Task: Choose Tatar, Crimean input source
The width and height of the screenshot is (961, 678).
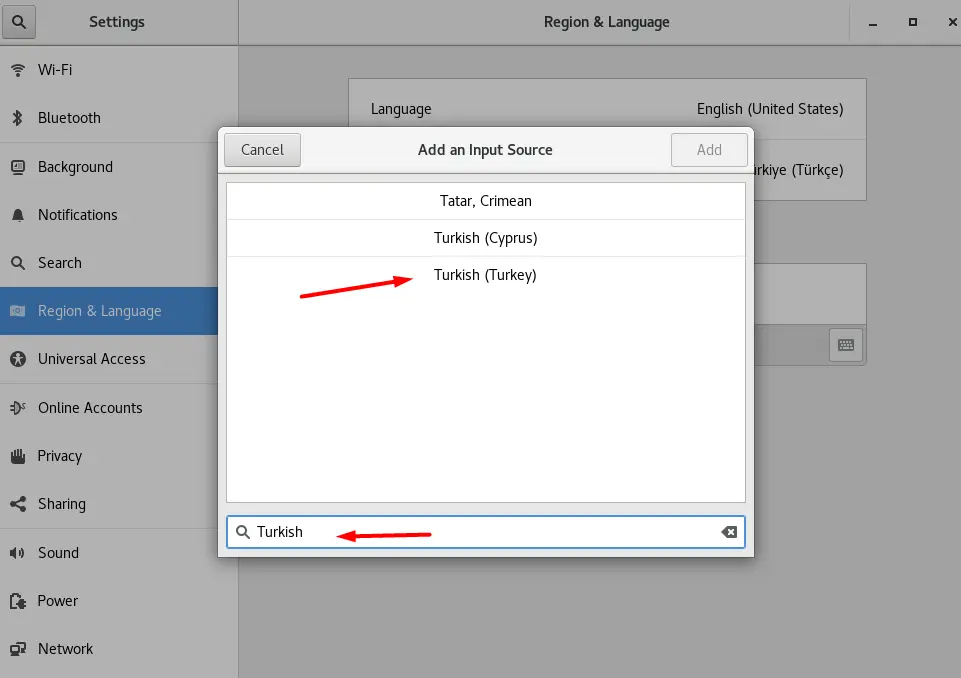Action: (485, 201)
